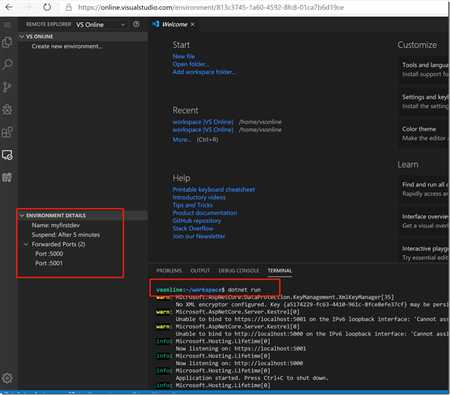The width and height of the screenshot is (450, 395).
Task: Open the Debug view icon
Action: click(7, 110)
